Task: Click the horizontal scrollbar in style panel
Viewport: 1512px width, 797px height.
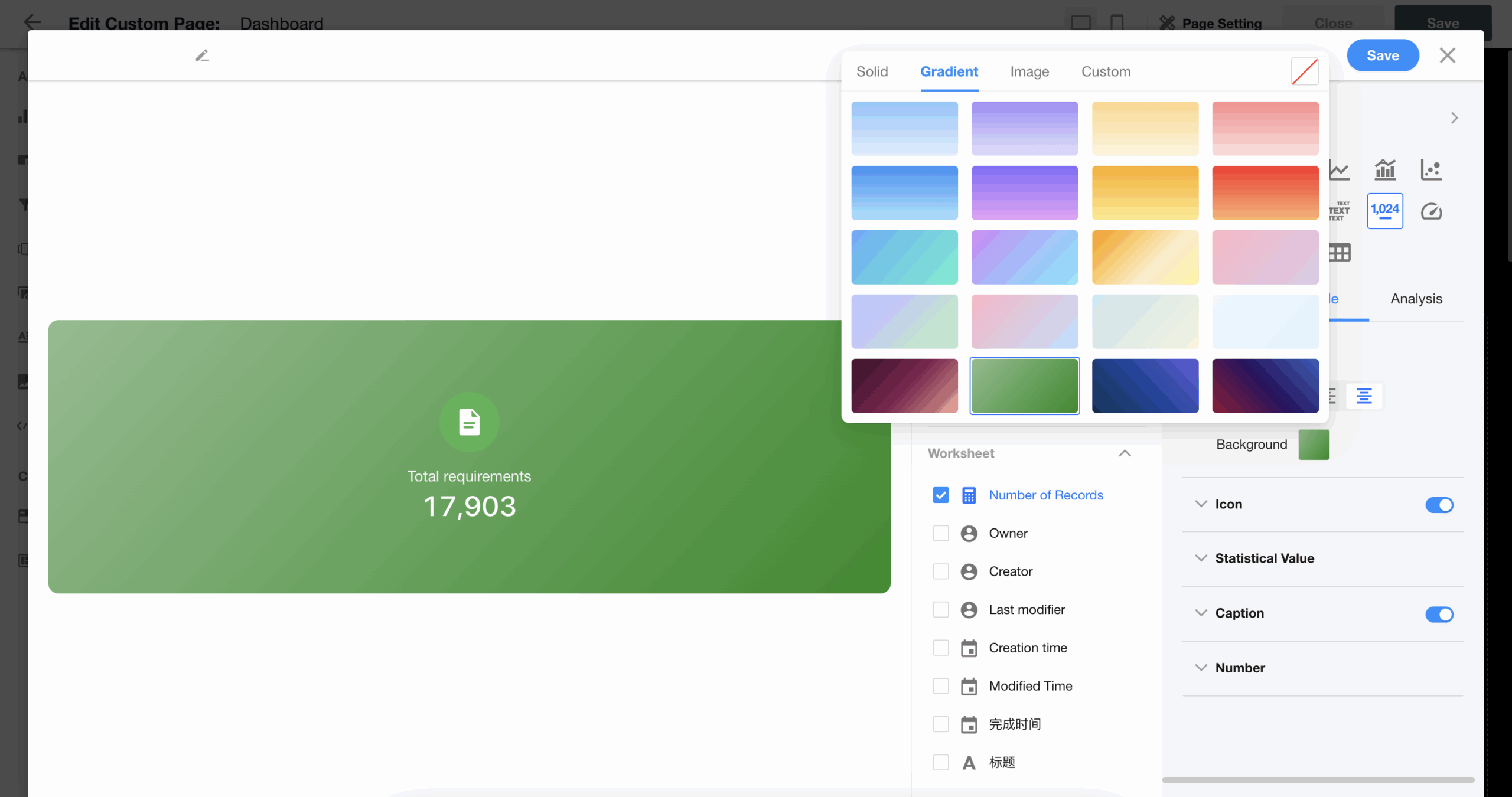Action: (x=1318, y=780)
